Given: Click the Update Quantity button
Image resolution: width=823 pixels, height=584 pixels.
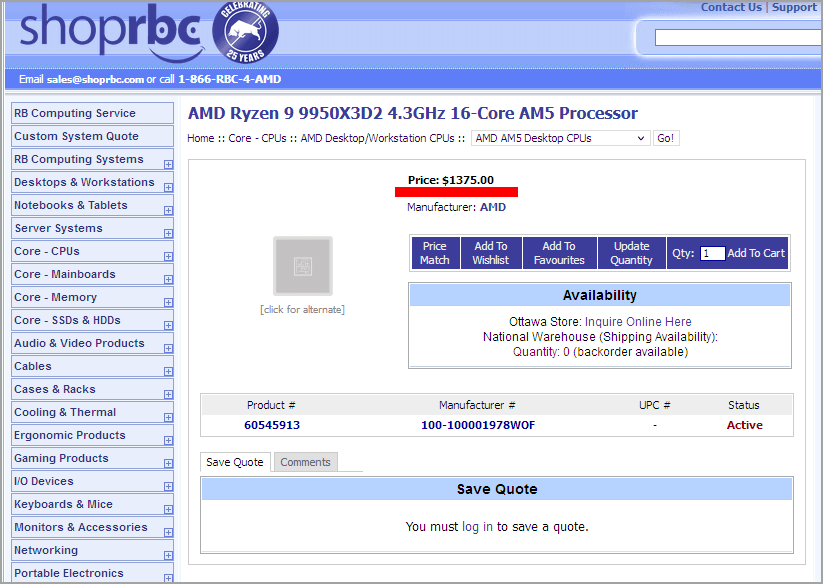Looking at the screenshot, I should (x=631, y=253).
